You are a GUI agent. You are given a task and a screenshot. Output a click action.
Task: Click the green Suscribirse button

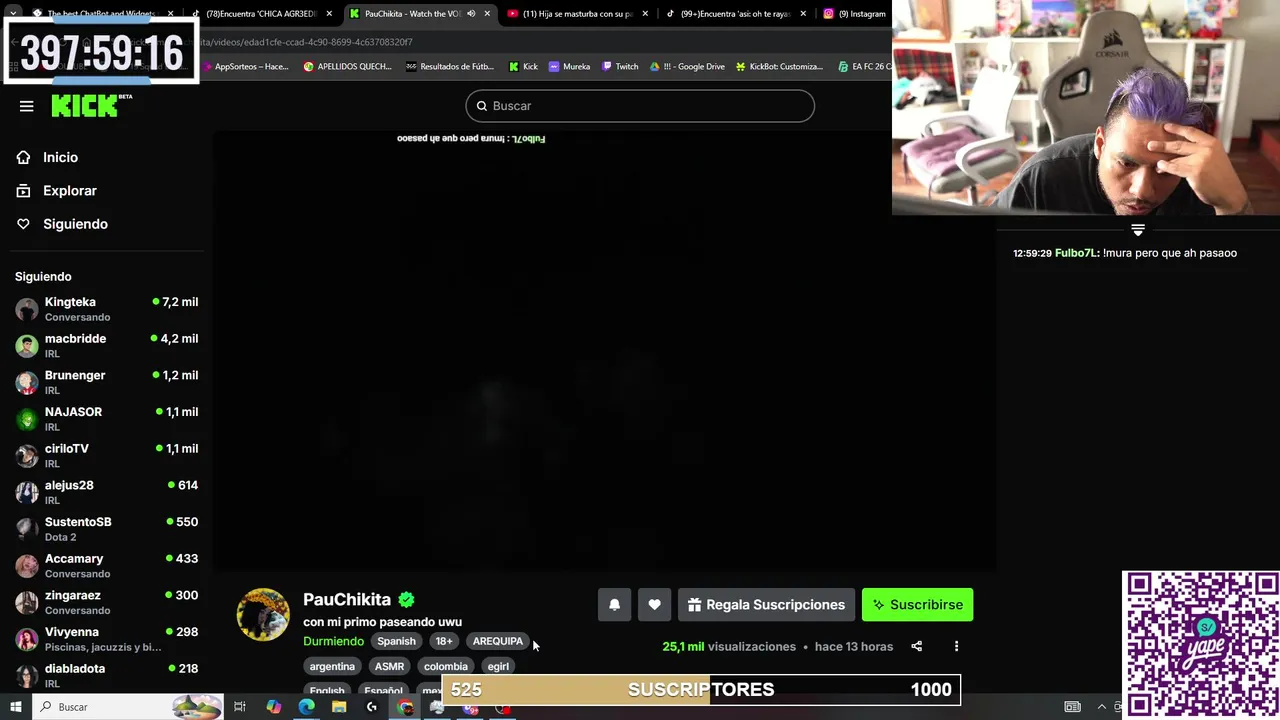pos(917,604)
